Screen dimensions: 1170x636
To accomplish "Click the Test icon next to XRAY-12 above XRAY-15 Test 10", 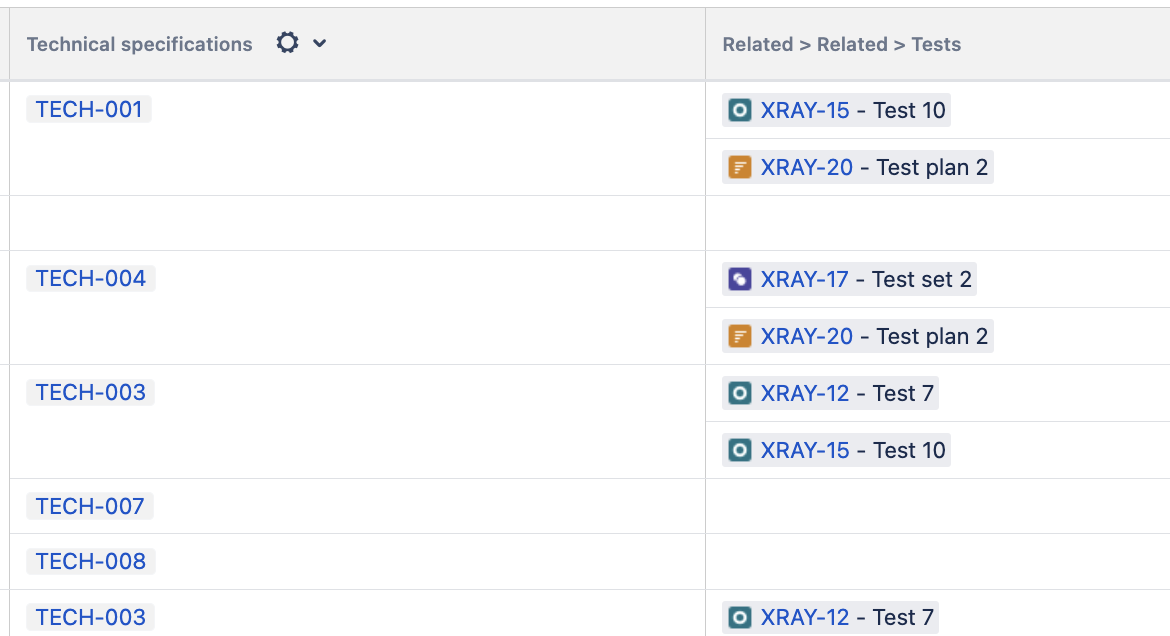I will (x=739, y=393).
